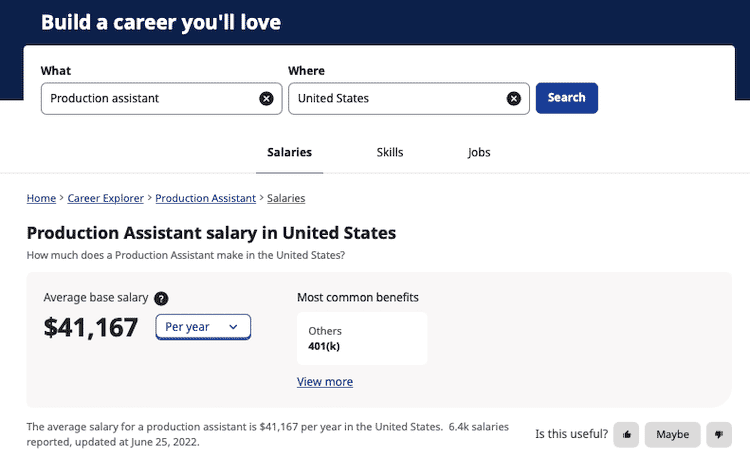Switch to the Salaries tab
The image size is (750, 475).
tap(289, 153)
